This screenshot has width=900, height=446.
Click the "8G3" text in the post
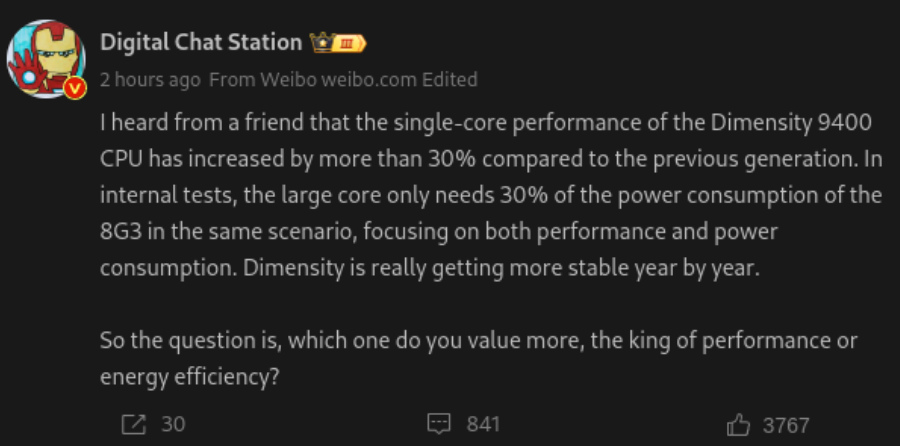tap(122, 232)
